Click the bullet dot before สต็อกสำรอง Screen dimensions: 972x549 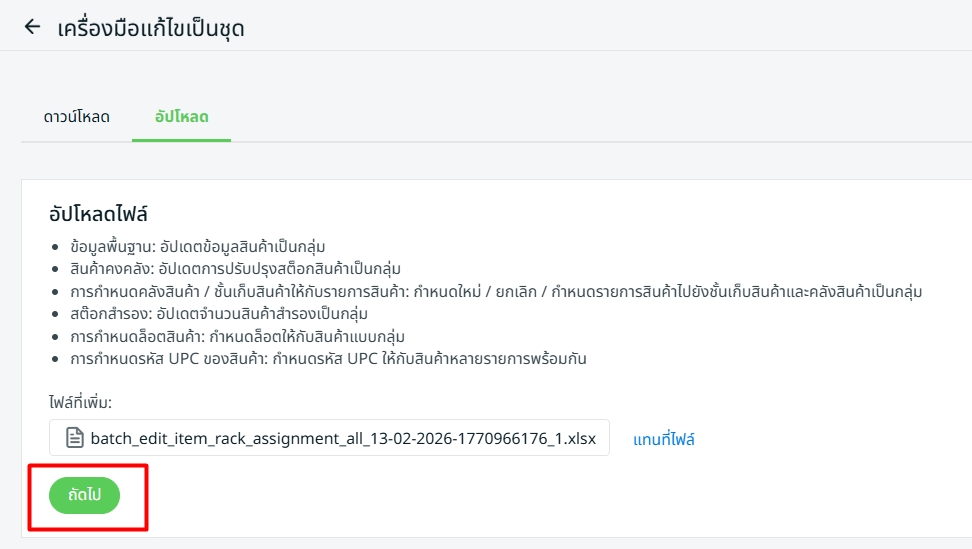tap(55, 314)
